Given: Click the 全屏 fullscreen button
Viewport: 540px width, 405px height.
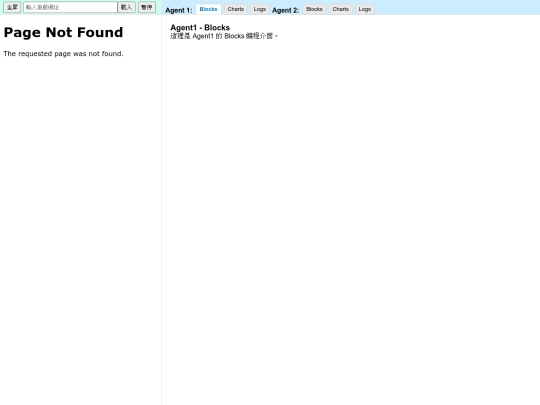Looking at the screenshot, I should [12, 7].
